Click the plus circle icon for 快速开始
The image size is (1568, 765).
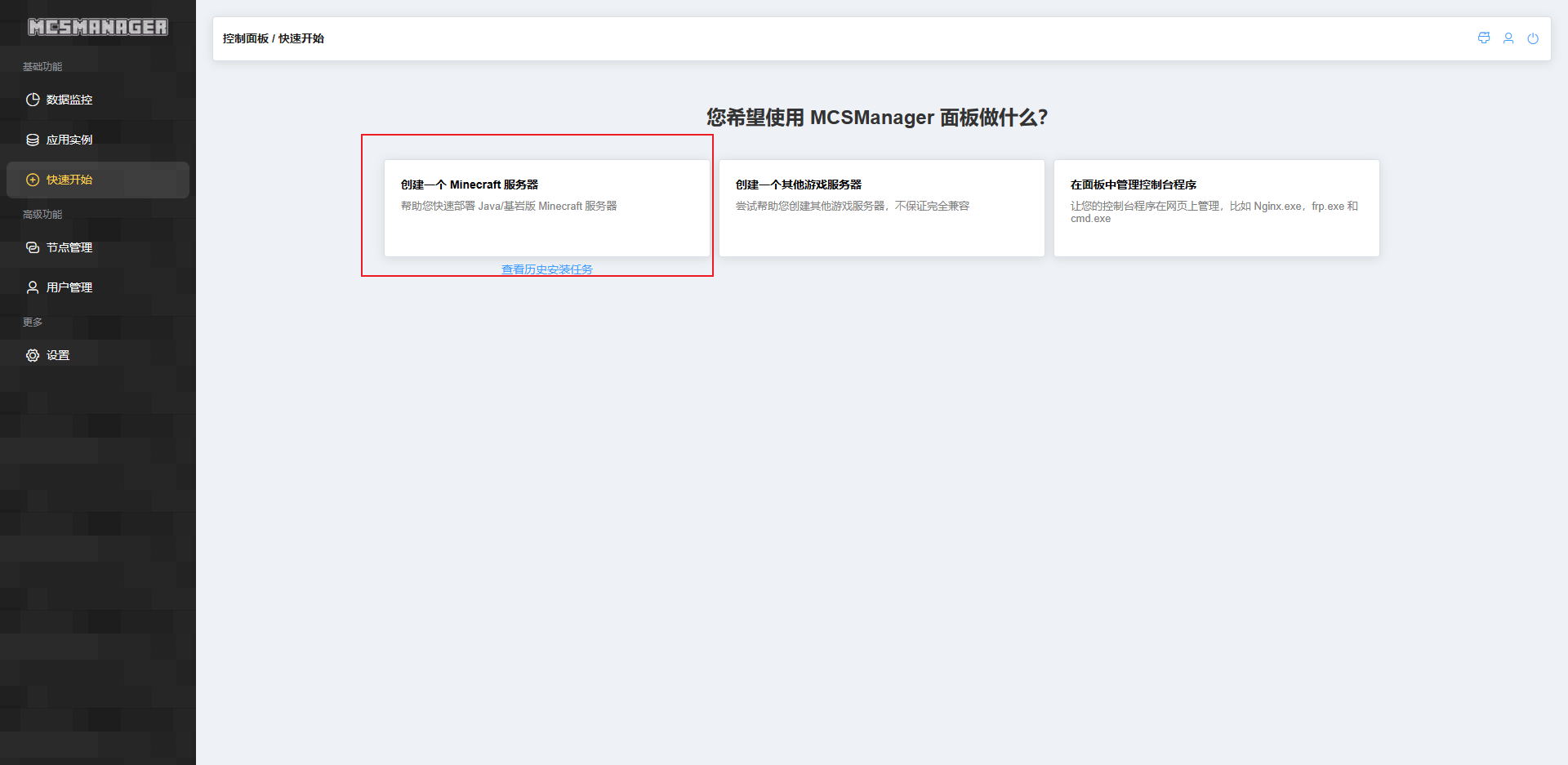point(33,180)
